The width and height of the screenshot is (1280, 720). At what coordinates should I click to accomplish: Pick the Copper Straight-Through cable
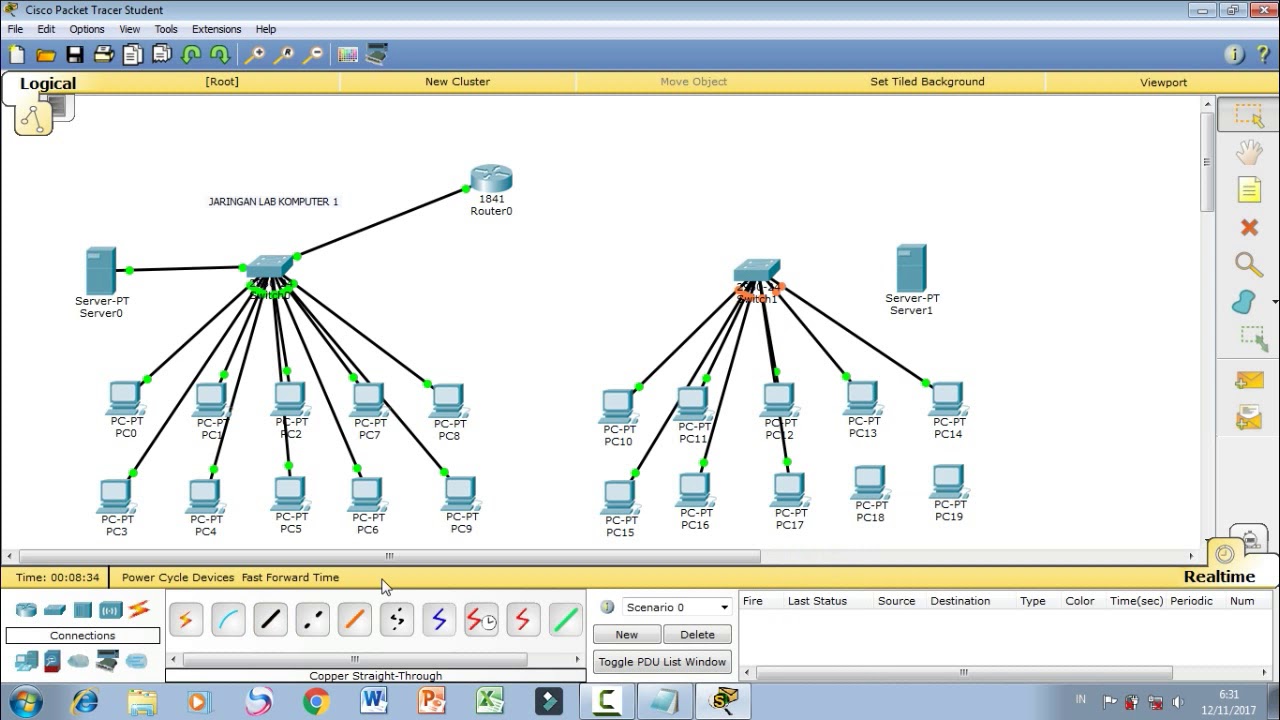point(270,621)
